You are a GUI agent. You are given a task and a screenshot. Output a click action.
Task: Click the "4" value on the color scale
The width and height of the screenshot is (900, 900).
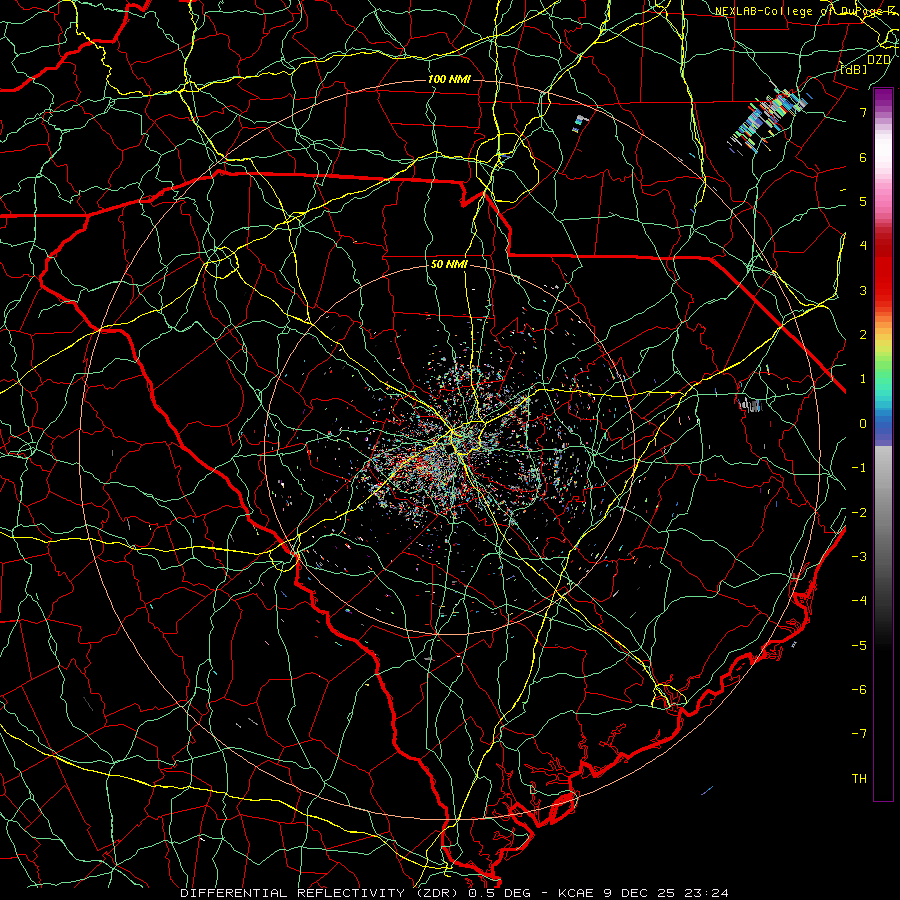pos(863,246)
